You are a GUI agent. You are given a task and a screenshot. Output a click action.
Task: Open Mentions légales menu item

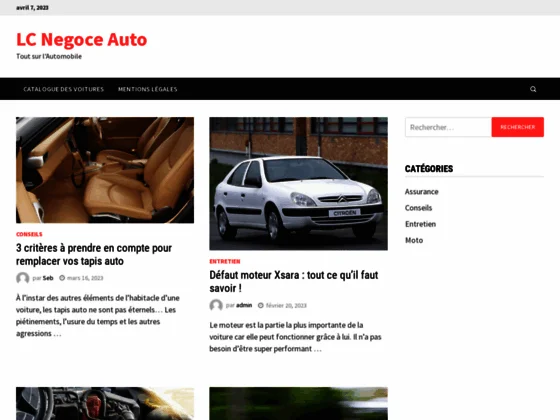pos(148,89)
